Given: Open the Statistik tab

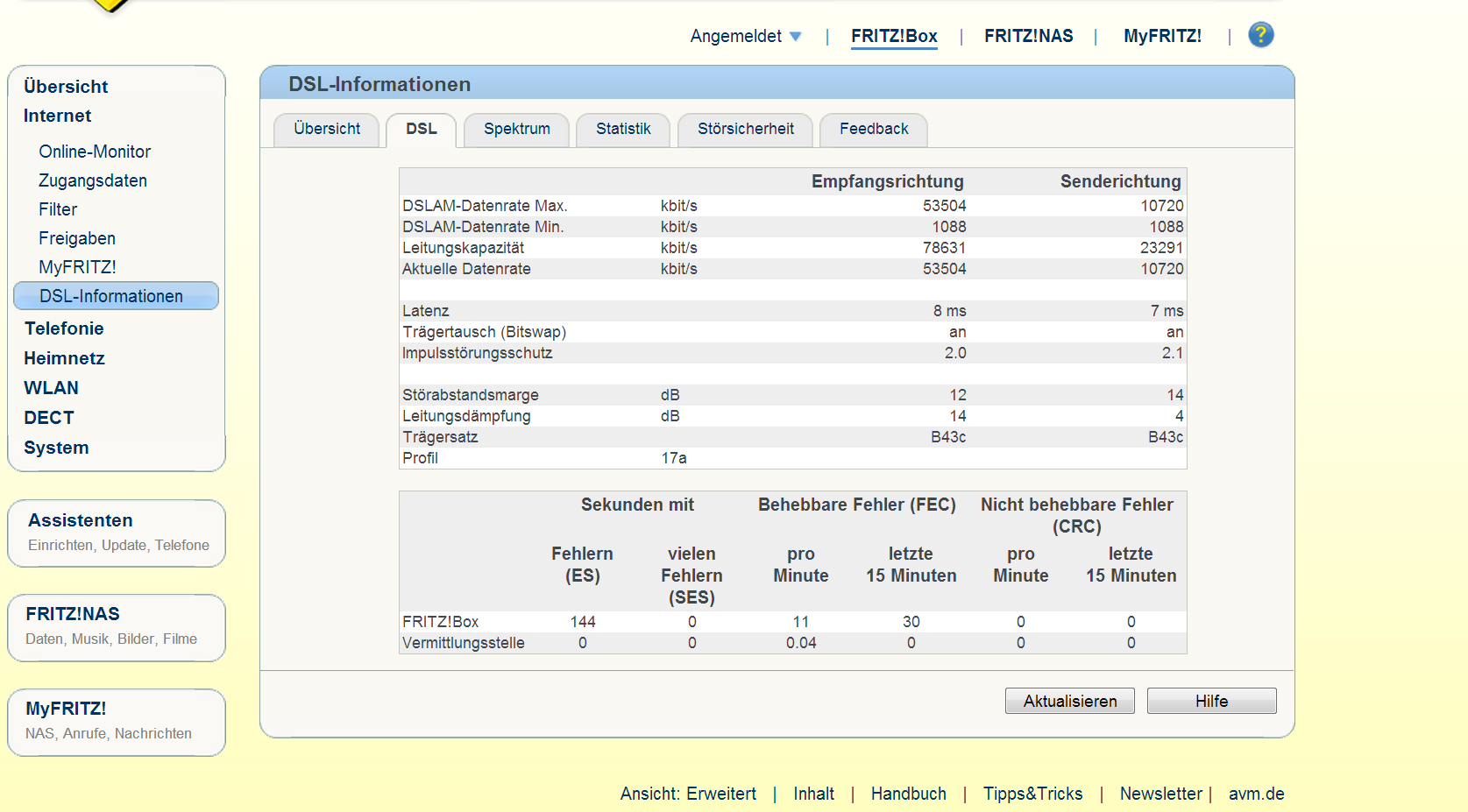Looking at the screenshot, I should (x=623, y=129).
